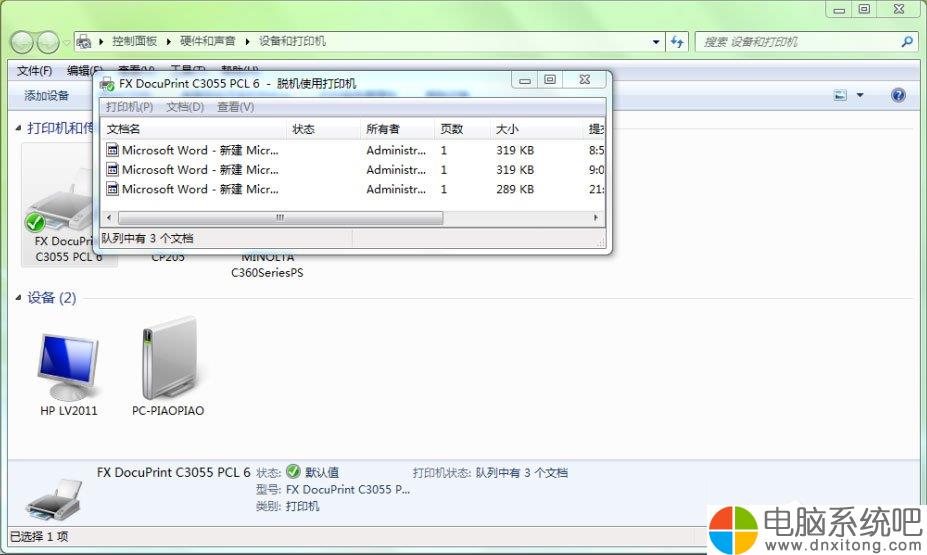Viewport: 927px width, 555px height.
Task: Click details pane printer icon
Action: tap(54, 500)
